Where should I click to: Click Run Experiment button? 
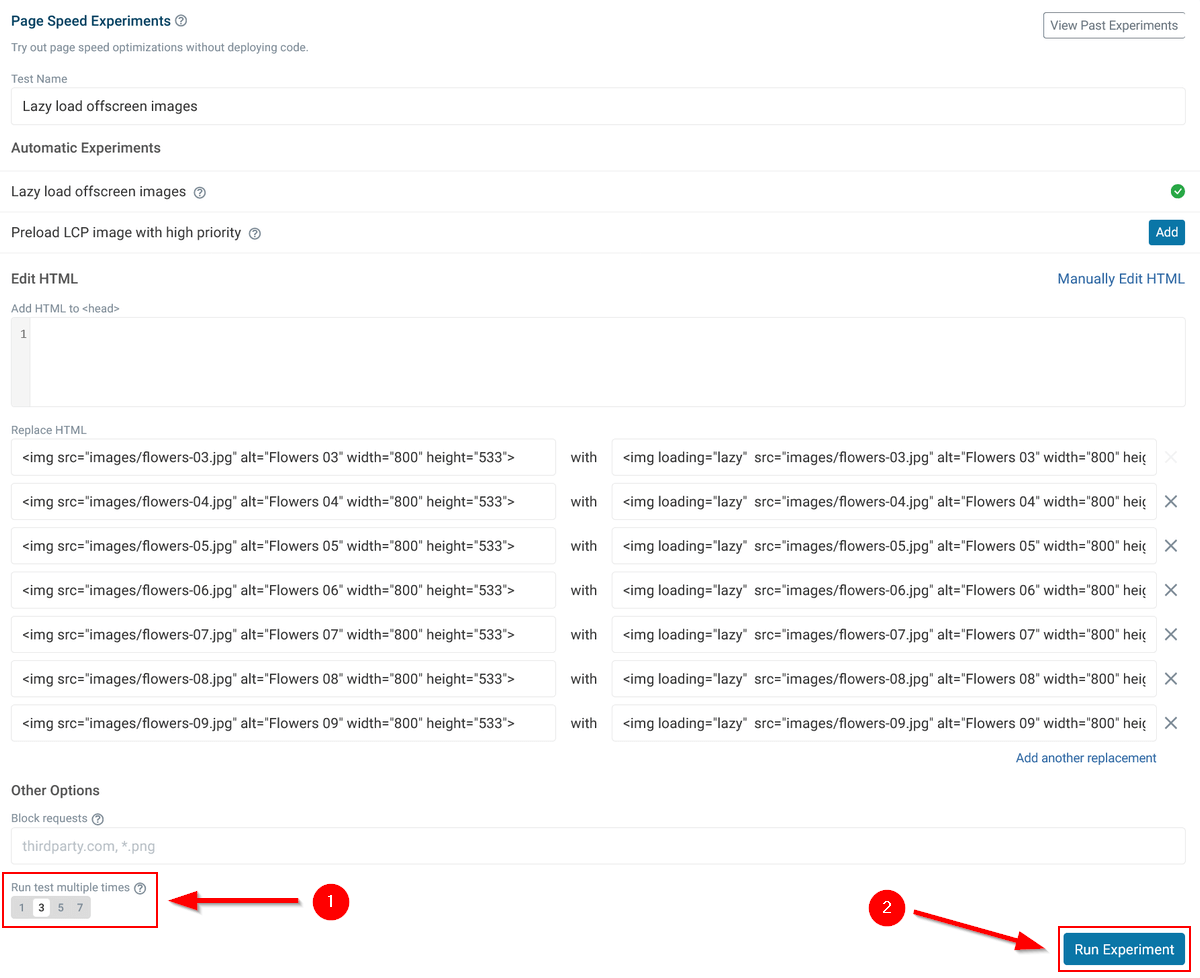point(1125,950)
